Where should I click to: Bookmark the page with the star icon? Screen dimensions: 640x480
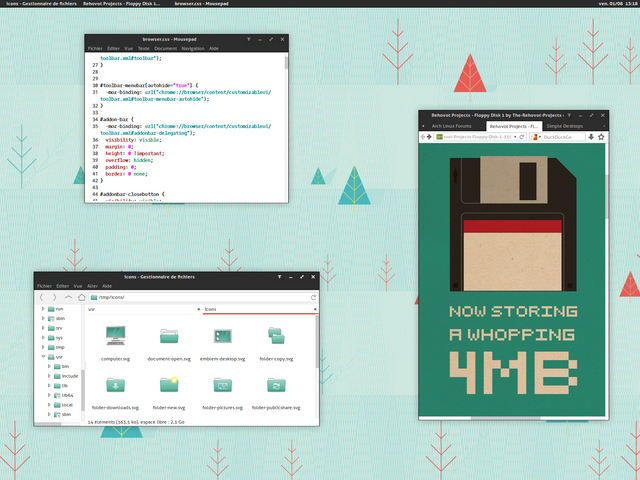click(x=601, y=137)
